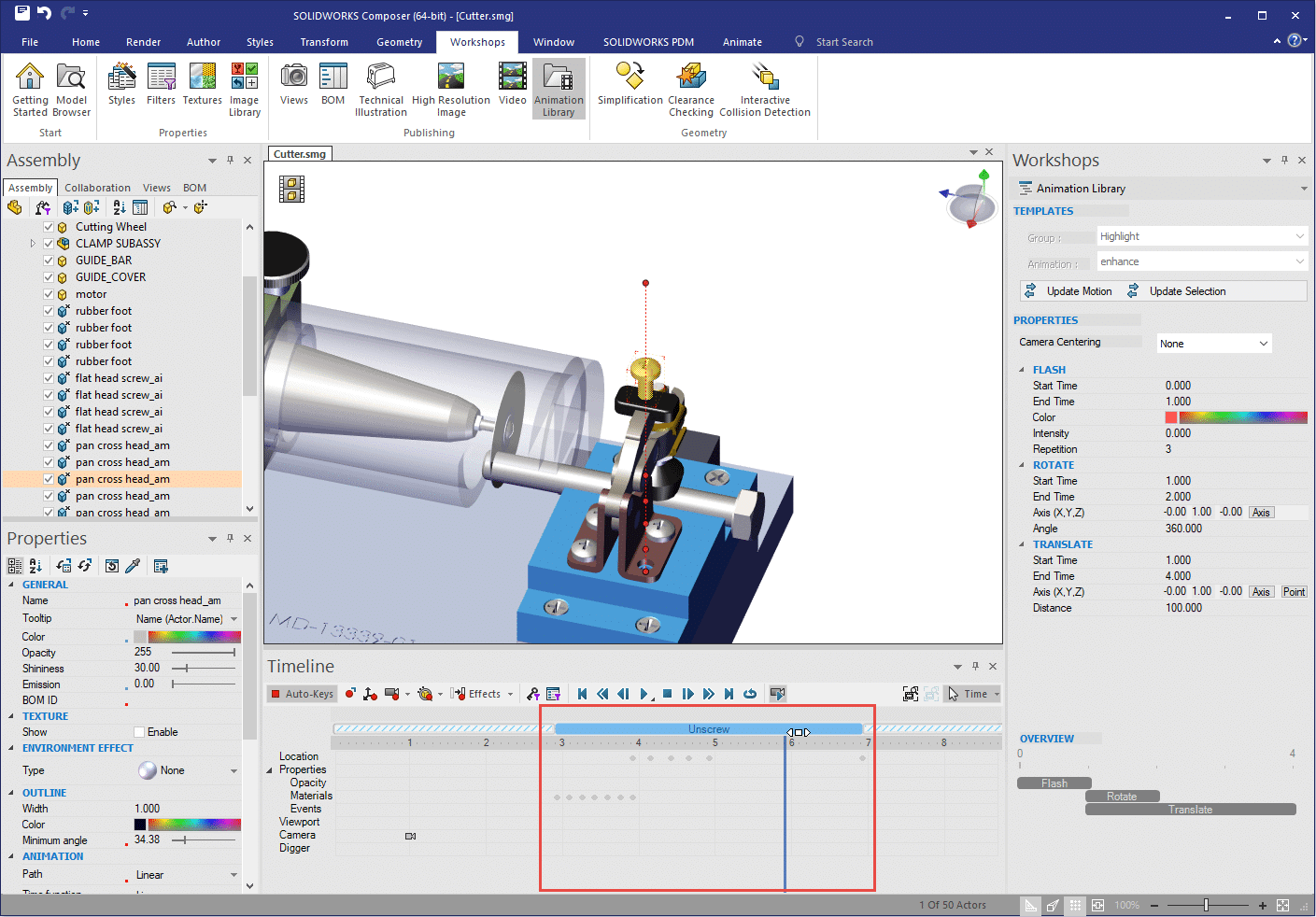Switch to the Collaboration tab
Screen dimensions: 1316x917
pyautogui.click(x=97, y=188)
